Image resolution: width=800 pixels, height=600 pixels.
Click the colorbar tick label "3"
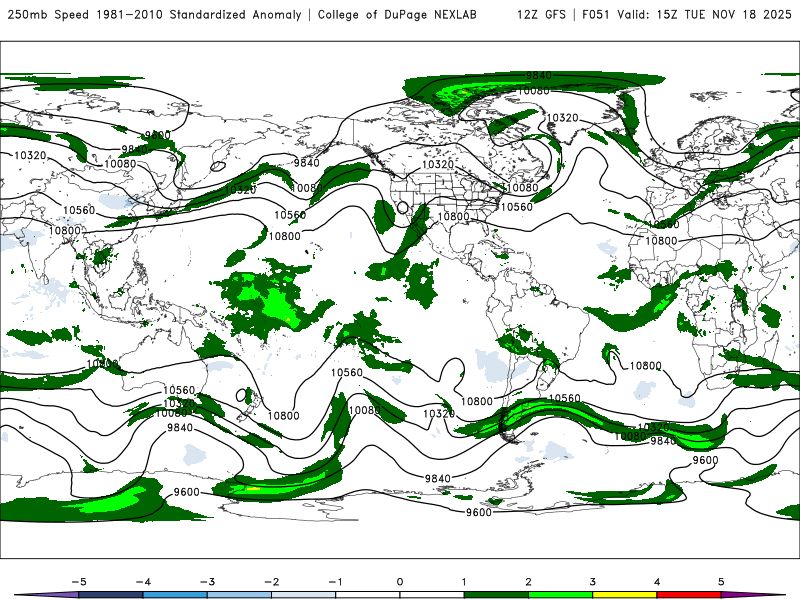coord(592,582)
